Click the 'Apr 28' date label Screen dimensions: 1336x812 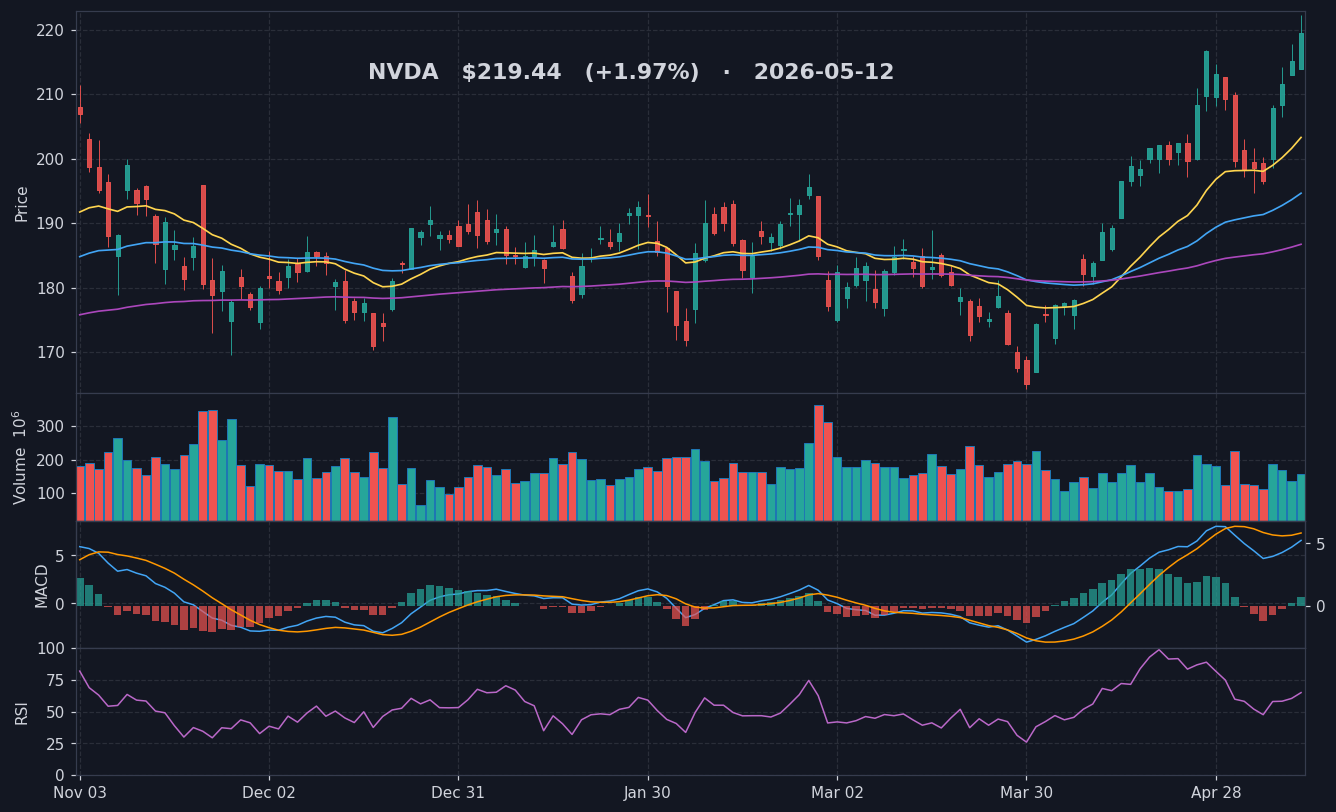click(x=1216, y=793)
